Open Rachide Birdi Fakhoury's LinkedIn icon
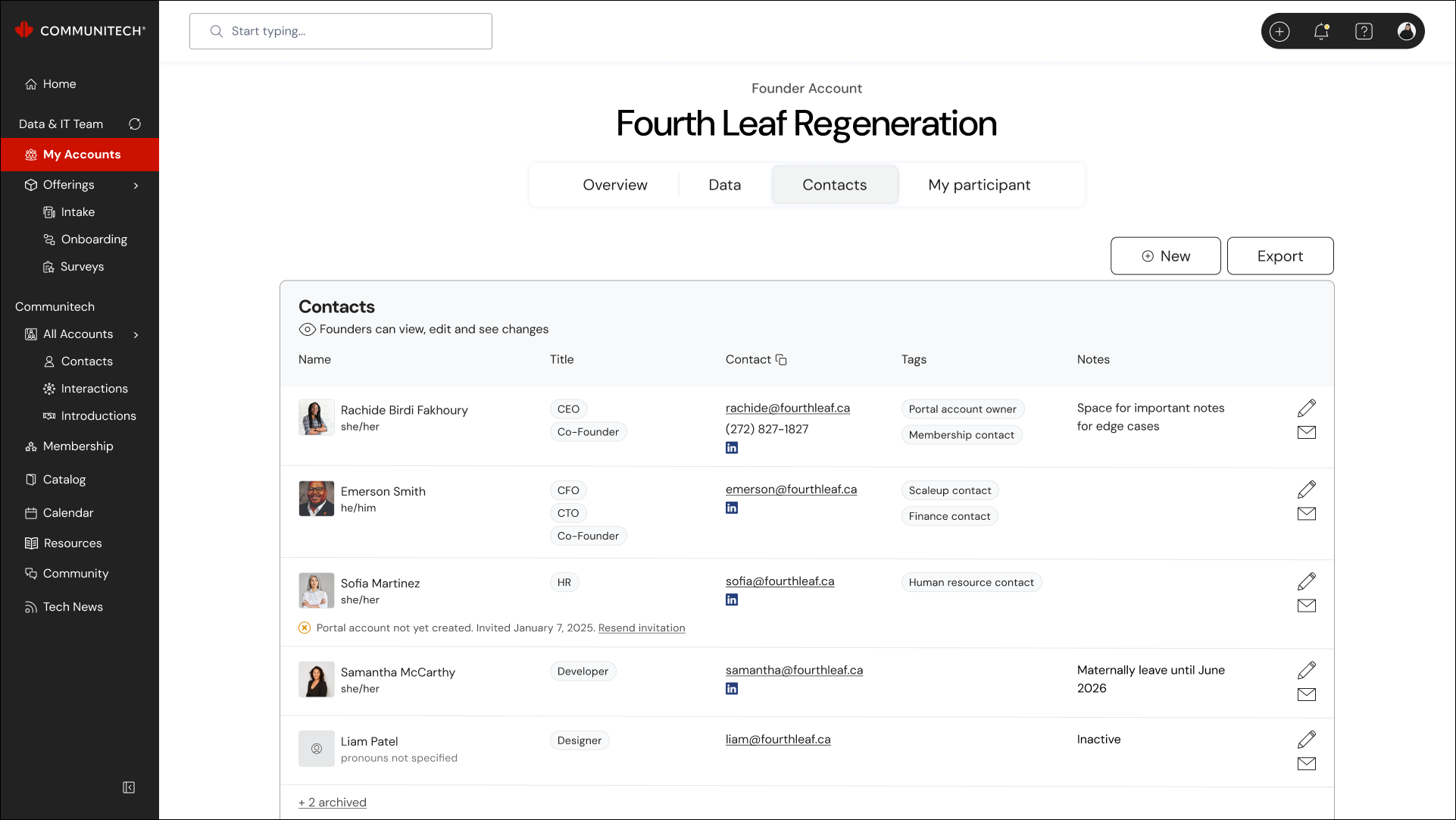Screen dimensions: 1456x820 732,448
